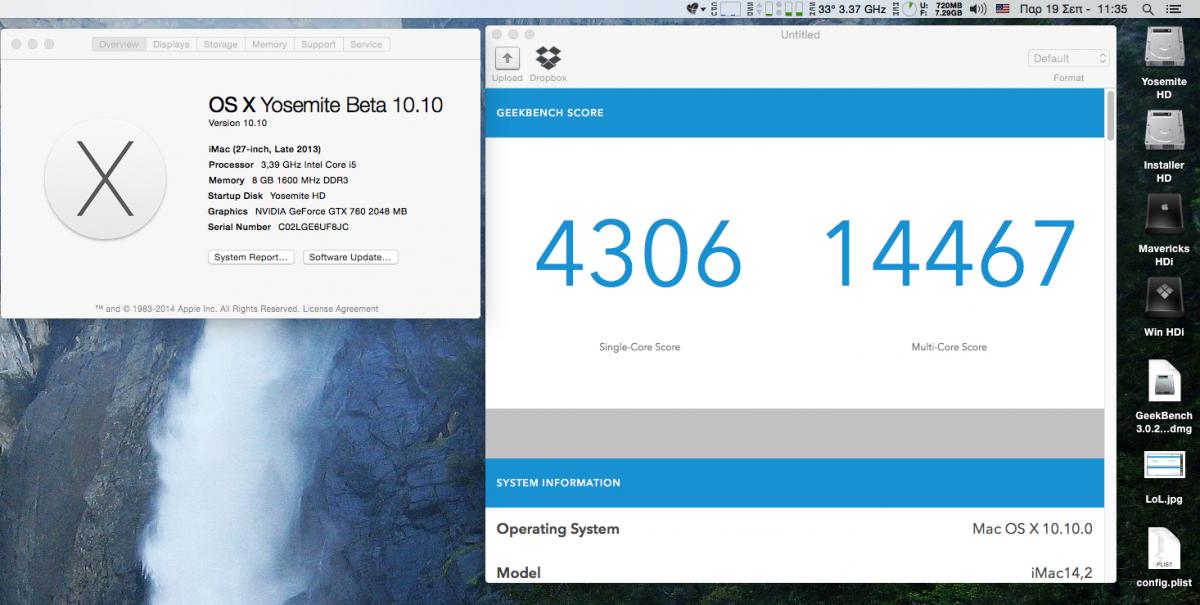1200x605 pixels.
Task: Click the memory usage 720MB indicator
Action: [x=941, y=9]
